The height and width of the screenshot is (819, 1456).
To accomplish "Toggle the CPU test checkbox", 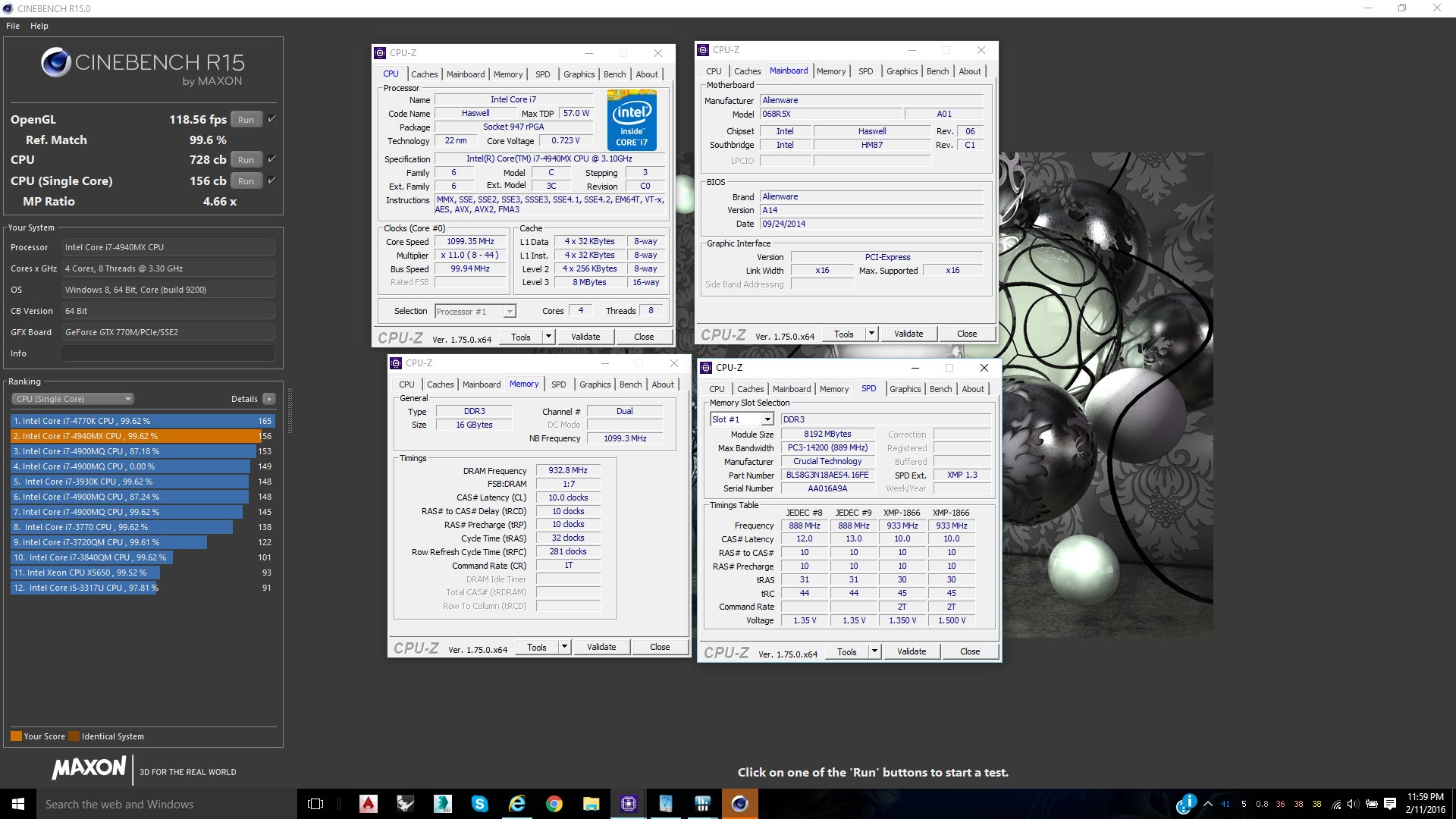I will pyautogui.click(x=271, y=159).
